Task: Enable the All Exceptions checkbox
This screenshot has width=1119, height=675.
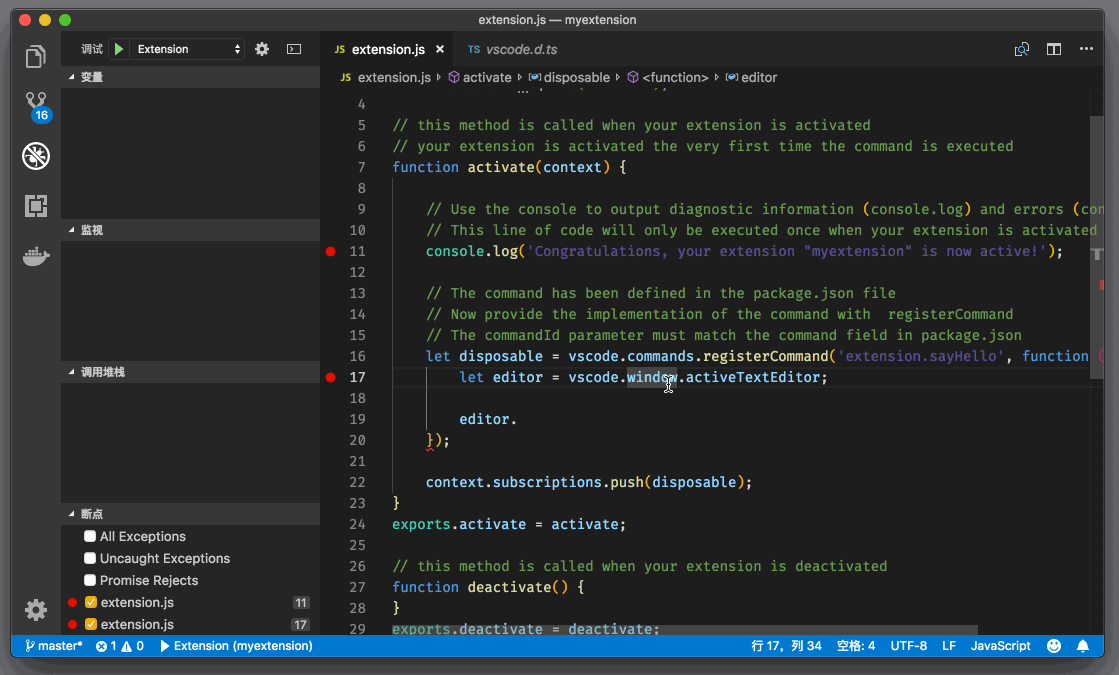Action: point(90,537)
